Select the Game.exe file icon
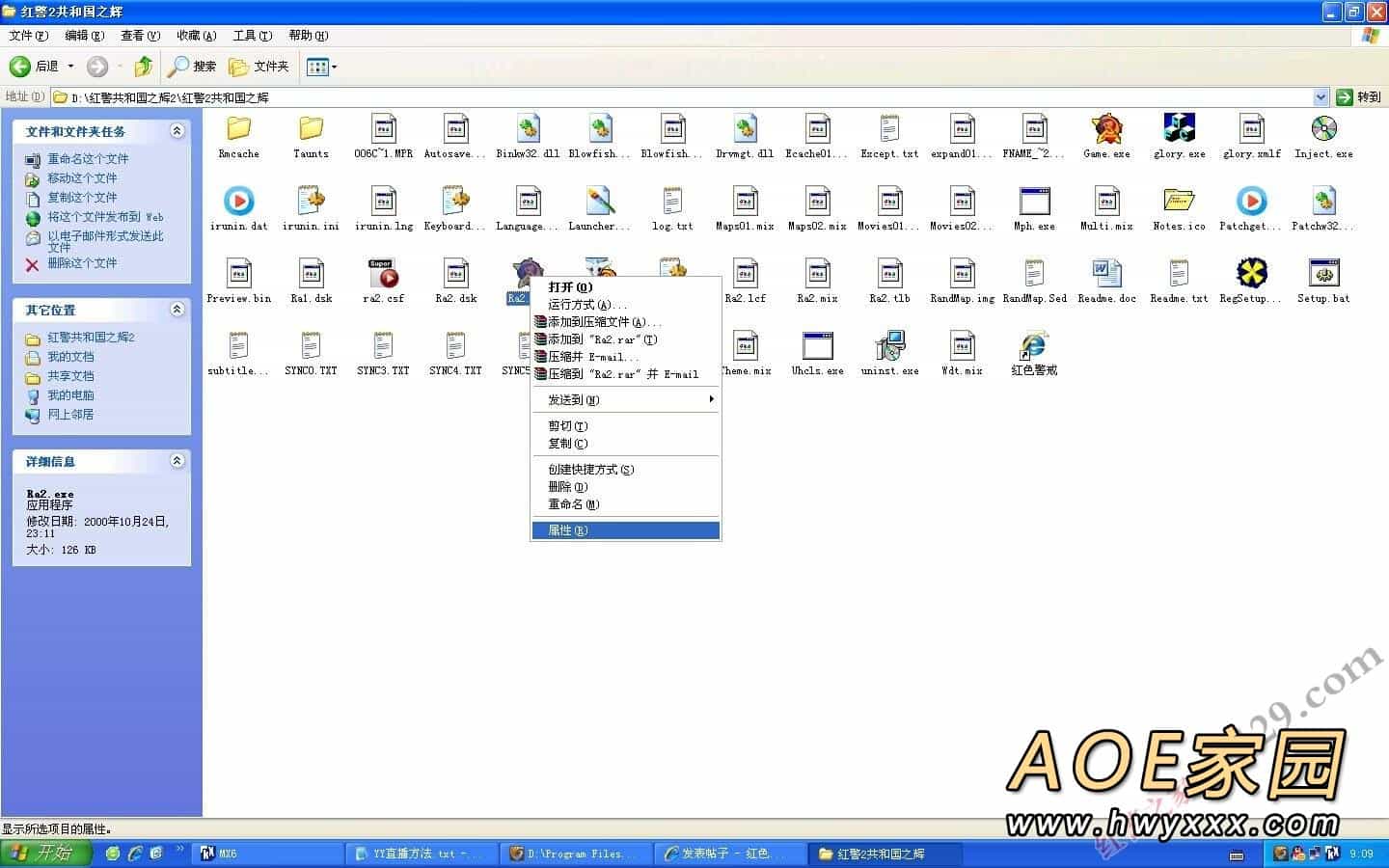1389x868 pixels. (1106, 130)
